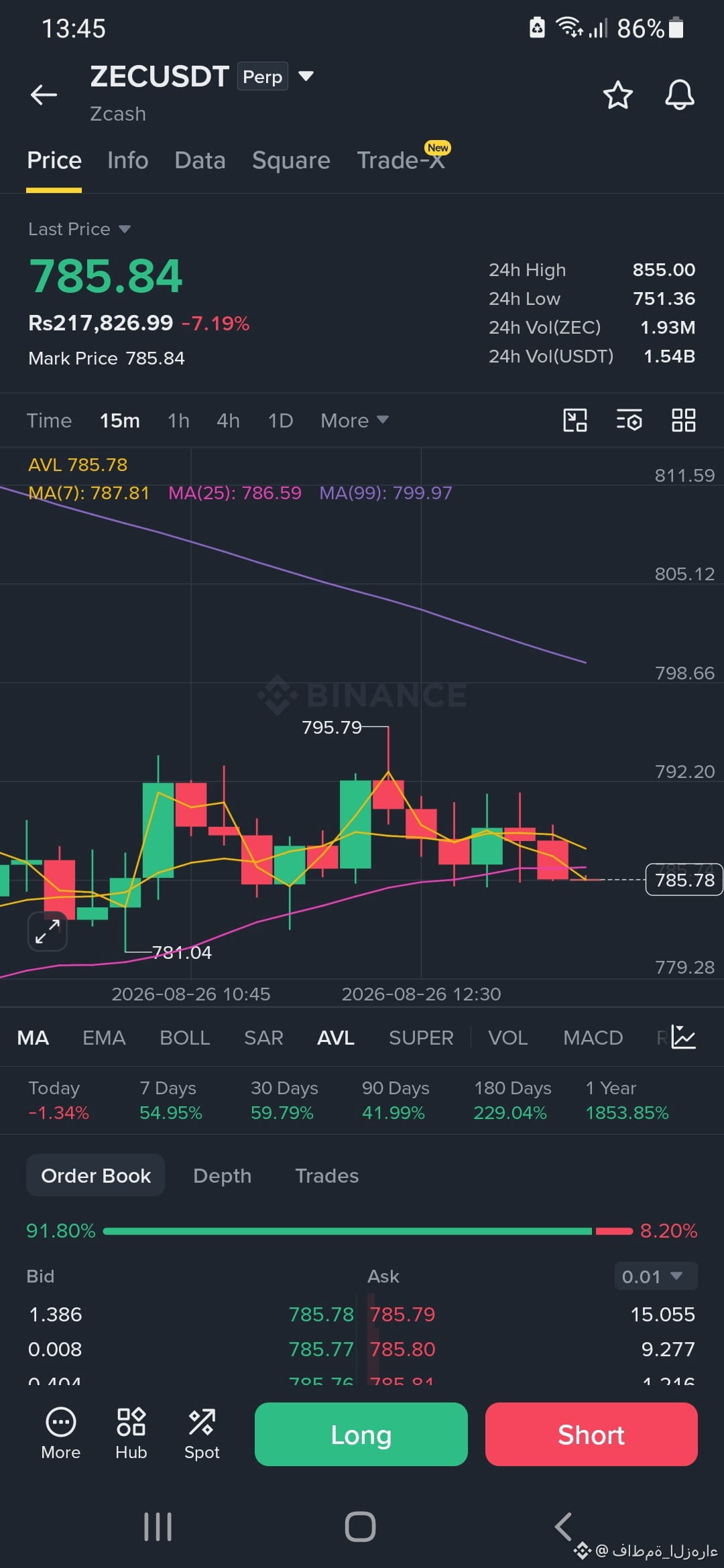Toggle EMA indicator

[104, 1037]
